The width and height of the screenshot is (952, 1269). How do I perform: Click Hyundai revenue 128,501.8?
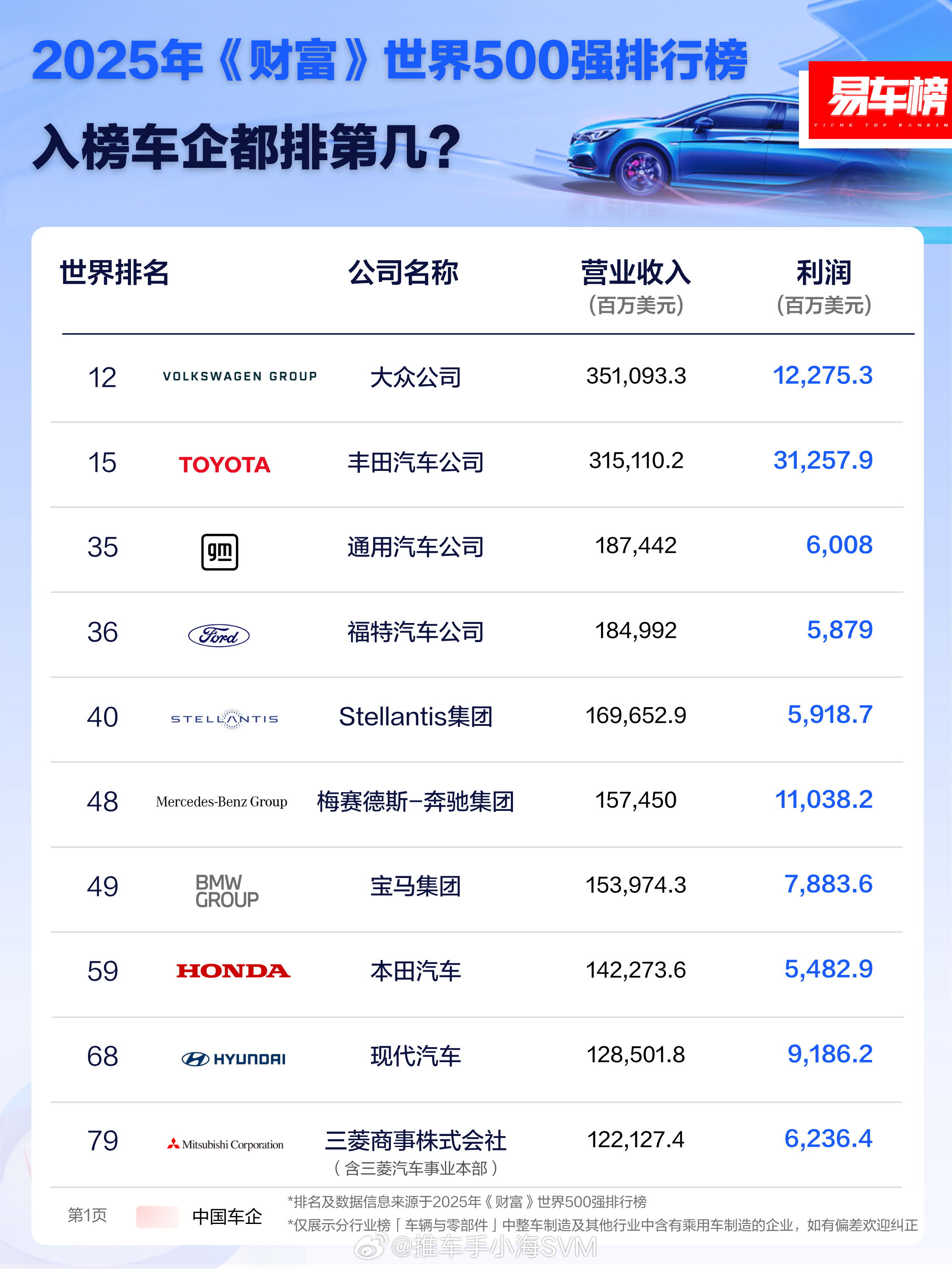pos(636,1054)
